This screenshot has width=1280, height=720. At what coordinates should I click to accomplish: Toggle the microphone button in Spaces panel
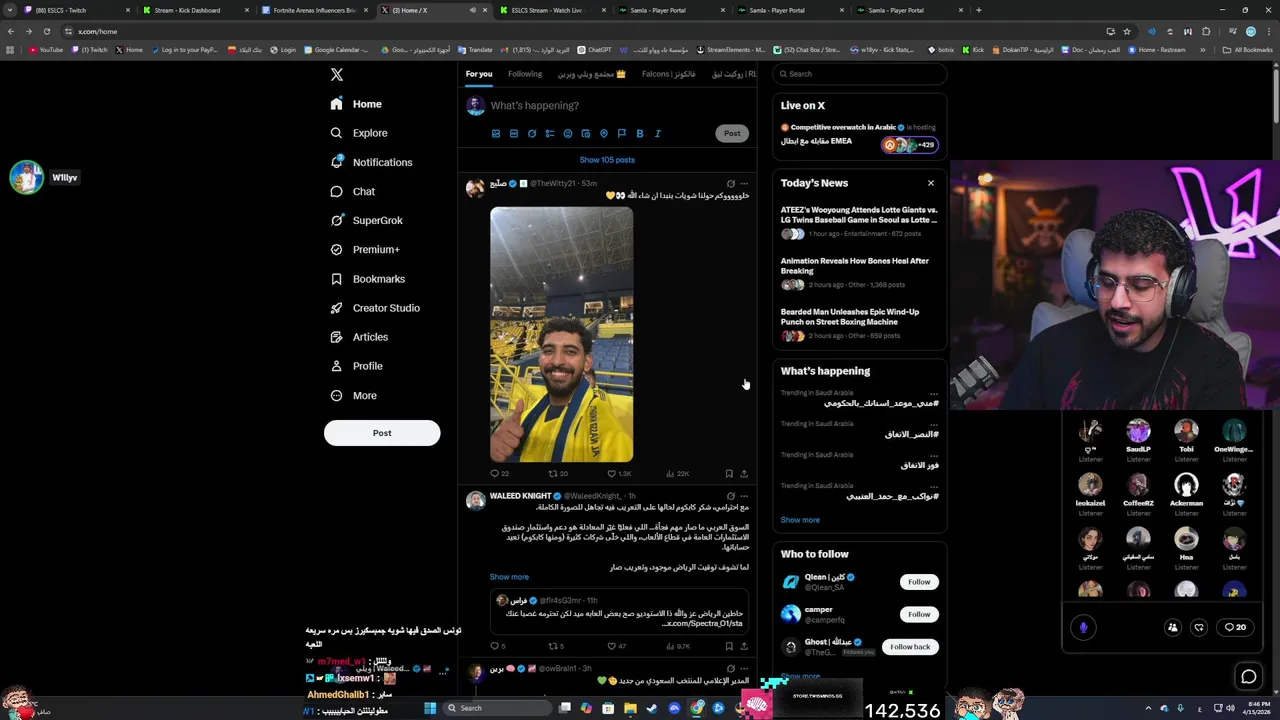click(1083, 627)
